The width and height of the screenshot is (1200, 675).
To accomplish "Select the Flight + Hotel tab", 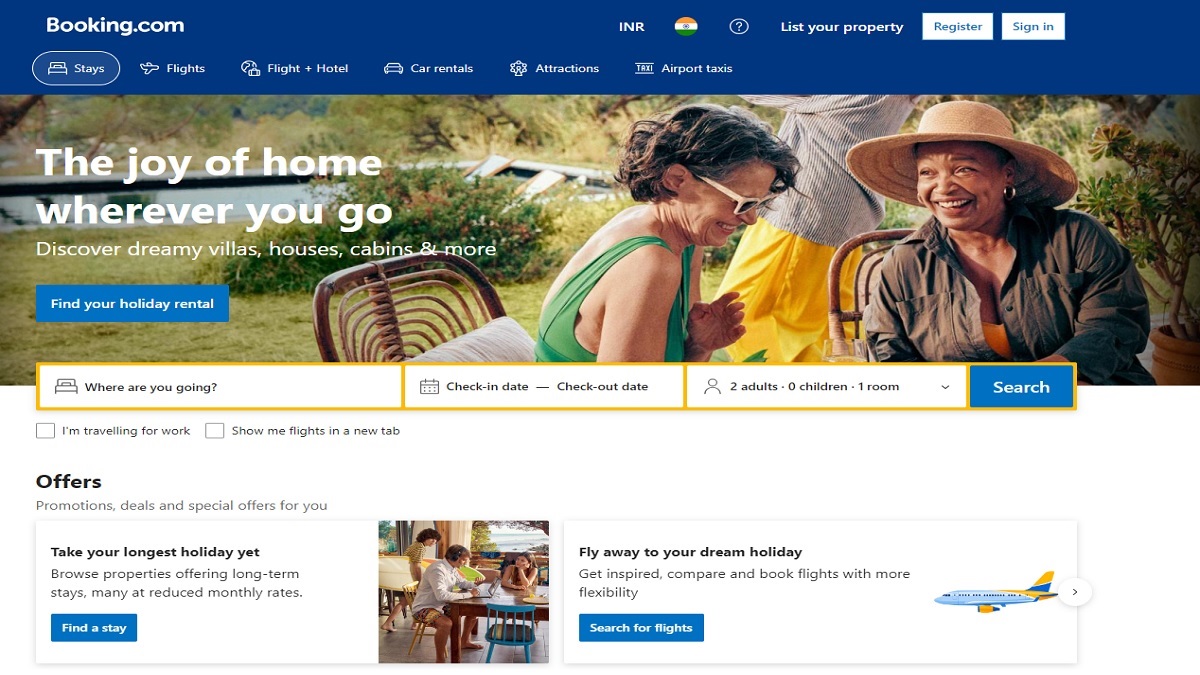I will (295, 69).
